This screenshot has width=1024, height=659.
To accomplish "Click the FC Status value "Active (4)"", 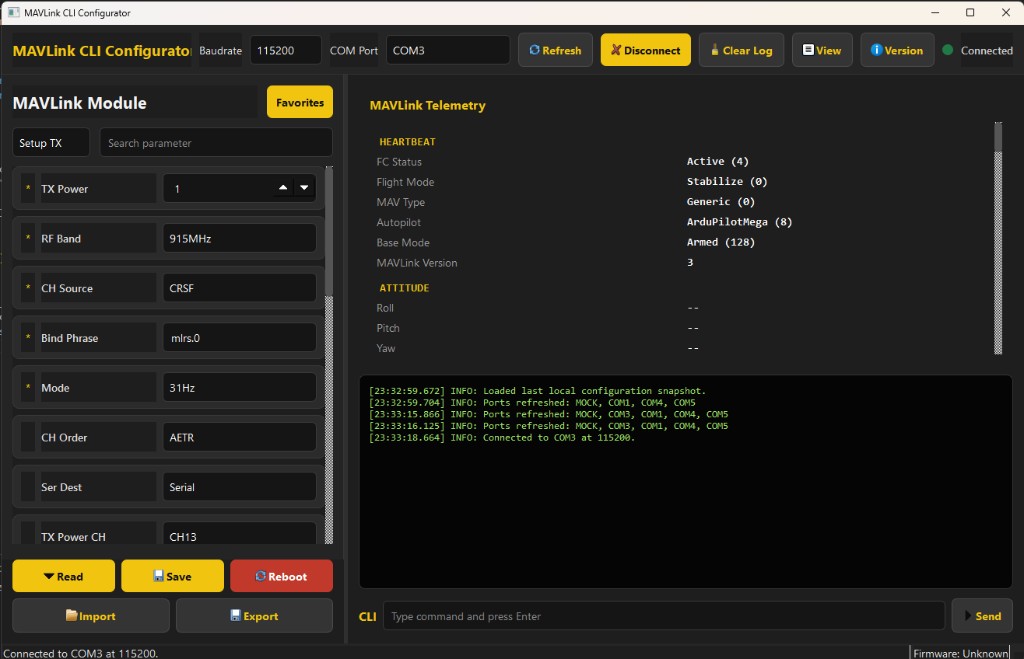I will (x=717, y=161).
